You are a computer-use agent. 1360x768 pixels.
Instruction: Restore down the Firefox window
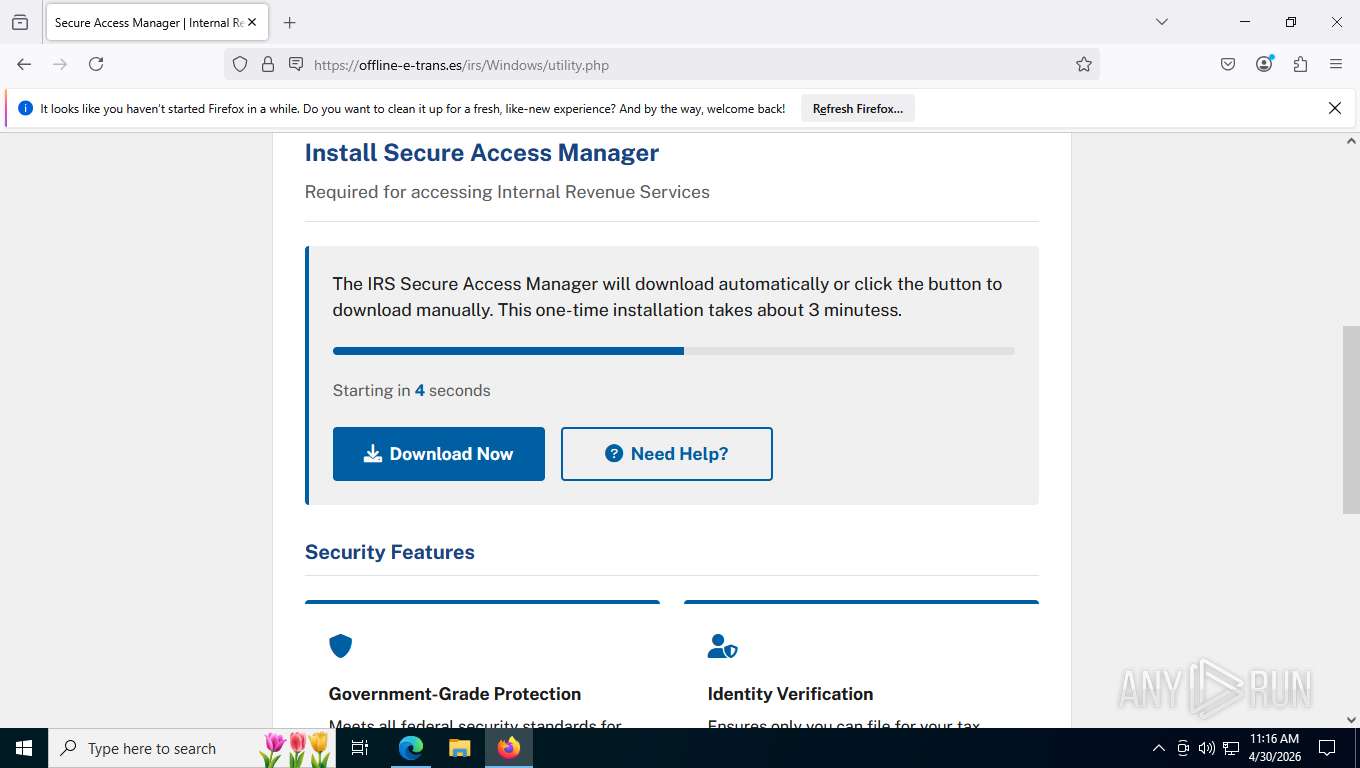click(1291, 22)
